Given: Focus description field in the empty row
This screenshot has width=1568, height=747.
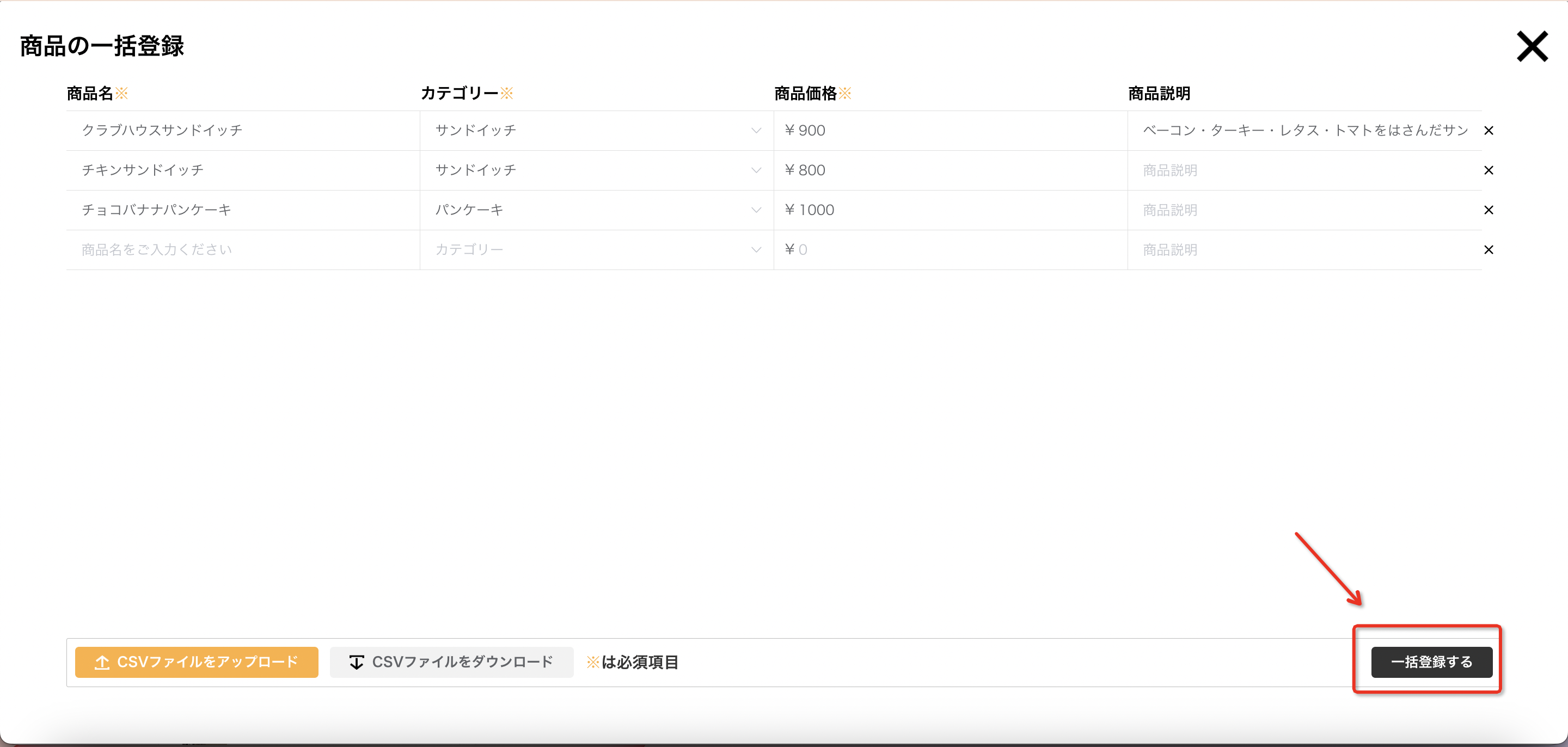Looking at the screenshot, I should coord(1305,249).
